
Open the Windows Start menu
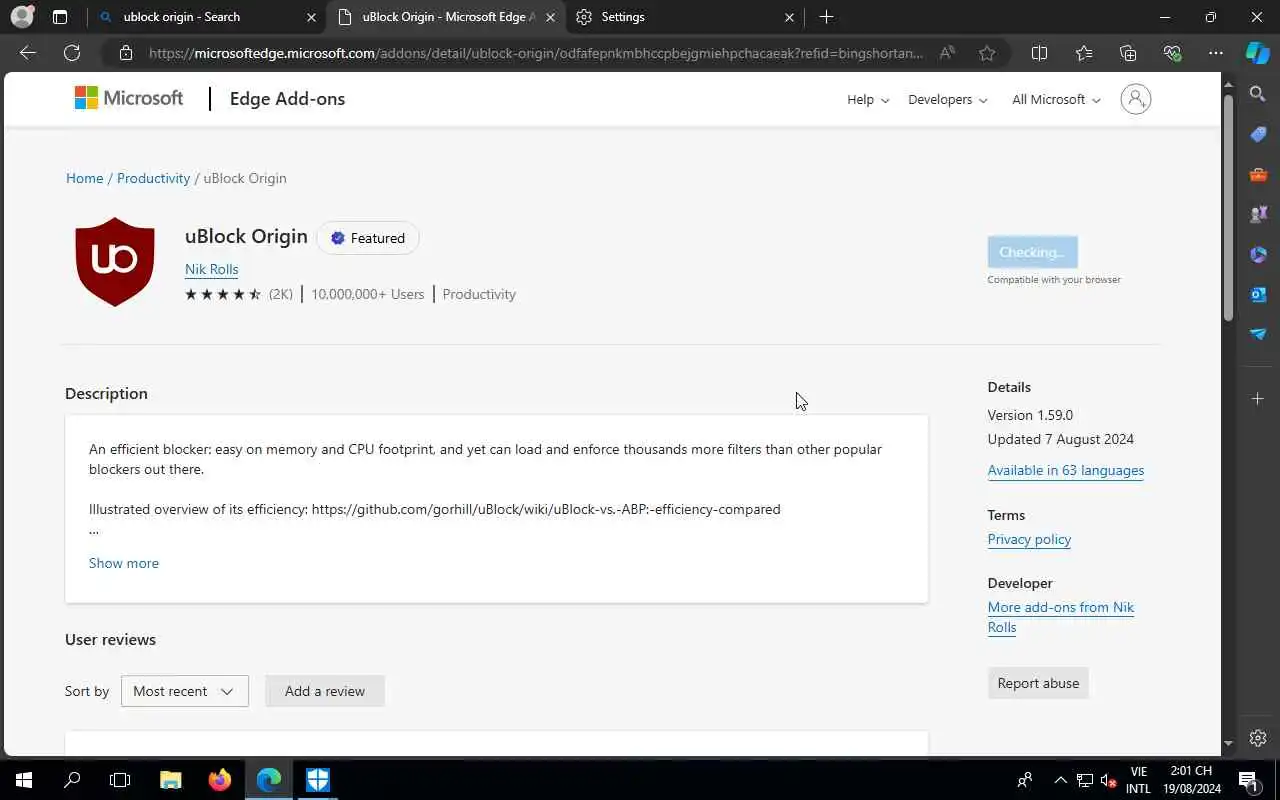click(x=24, y=779)
